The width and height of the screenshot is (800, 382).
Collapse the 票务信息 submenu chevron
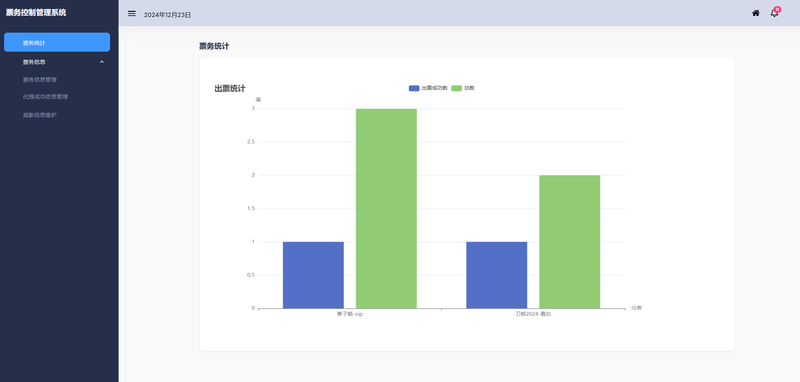[102, 62]
